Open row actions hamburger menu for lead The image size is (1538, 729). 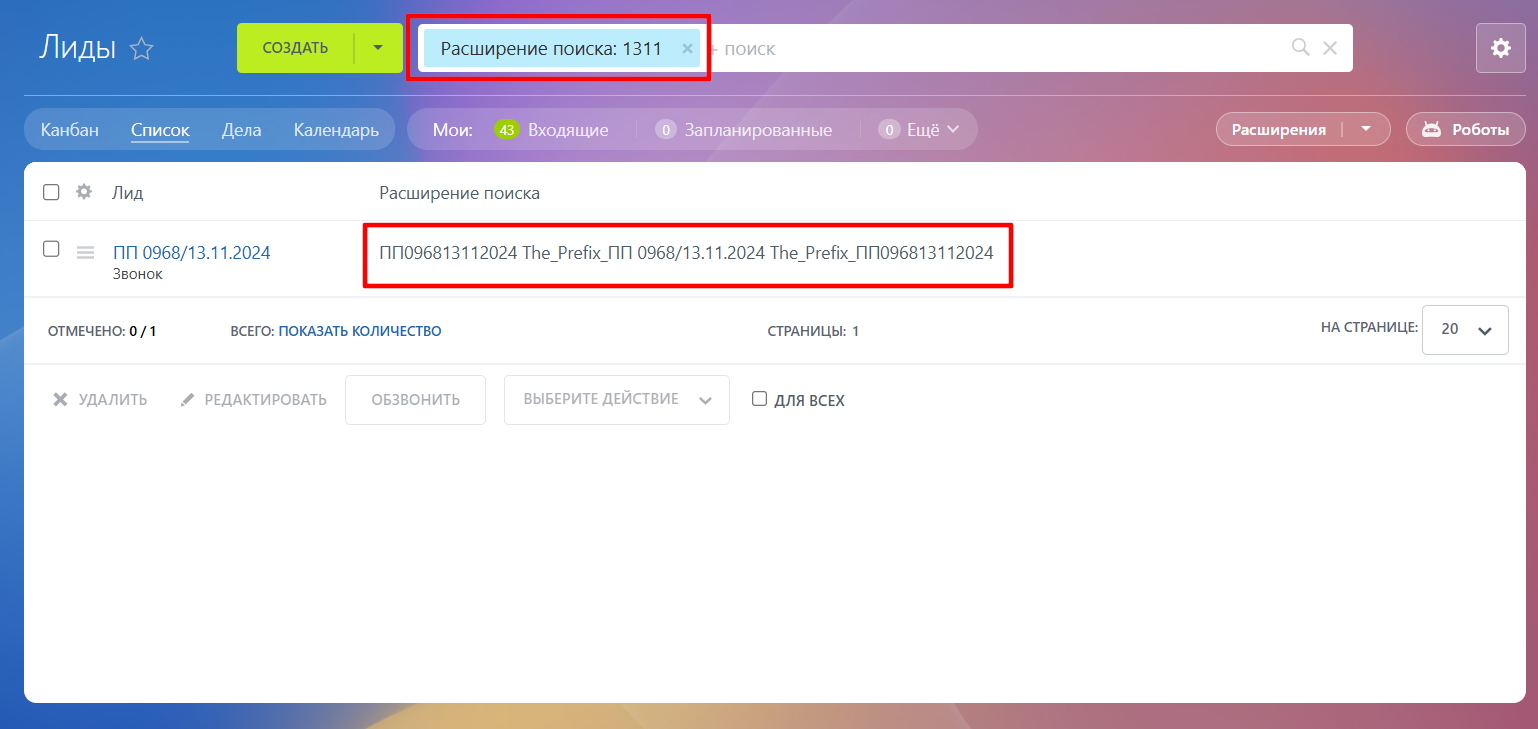click(85, 253)
